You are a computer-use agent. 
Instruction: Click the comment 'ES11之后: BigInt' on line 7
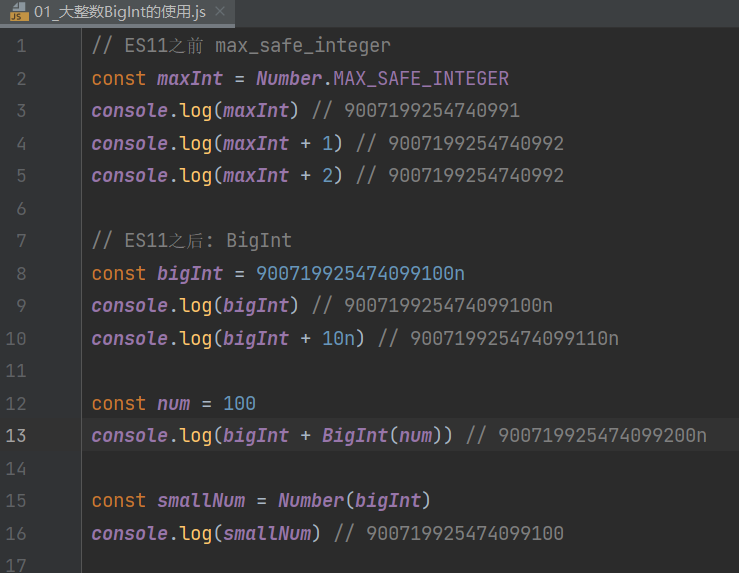pos(208,241)
